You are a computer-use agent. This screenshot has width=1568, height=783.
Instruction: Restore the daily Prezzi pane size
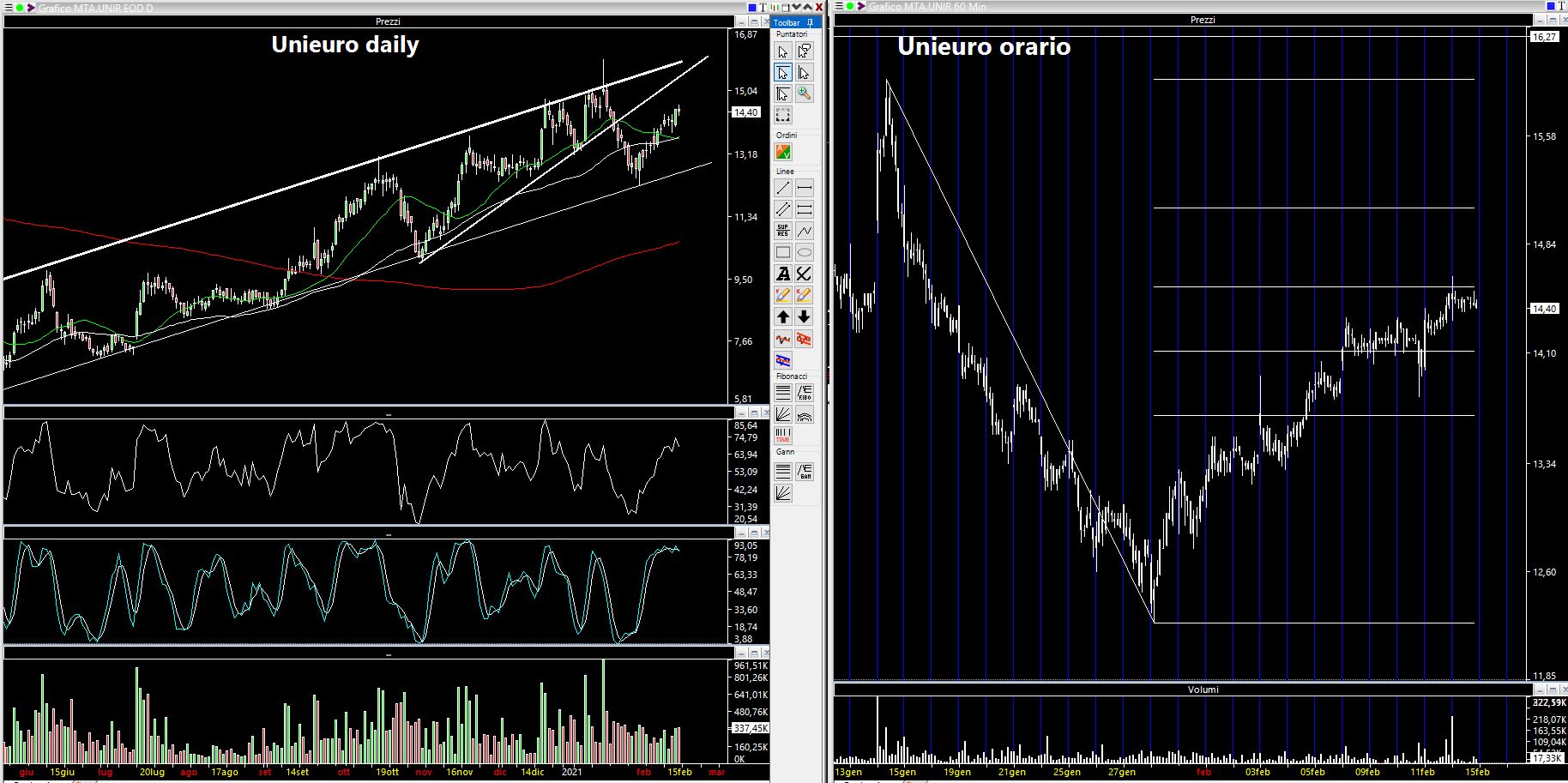[x=754, y=21]
